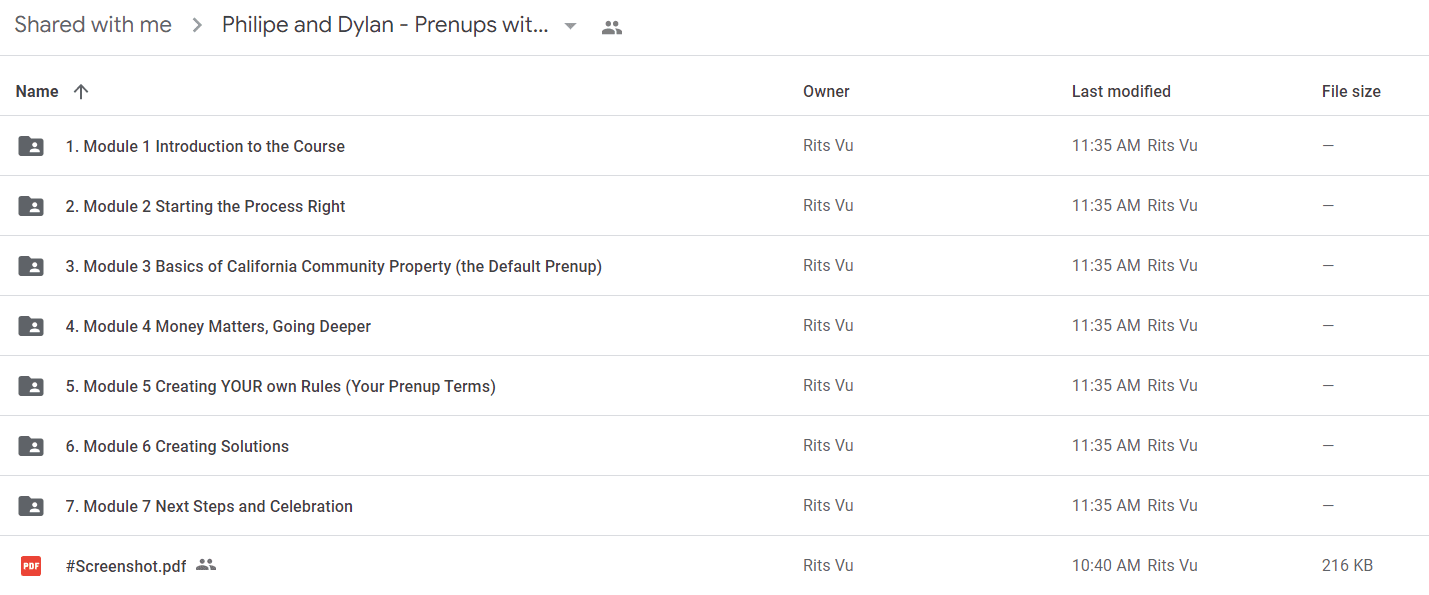Sort by Name column header
Image resolution: width=1429 pixels, height=595 pixels.
tap(37, 91)
